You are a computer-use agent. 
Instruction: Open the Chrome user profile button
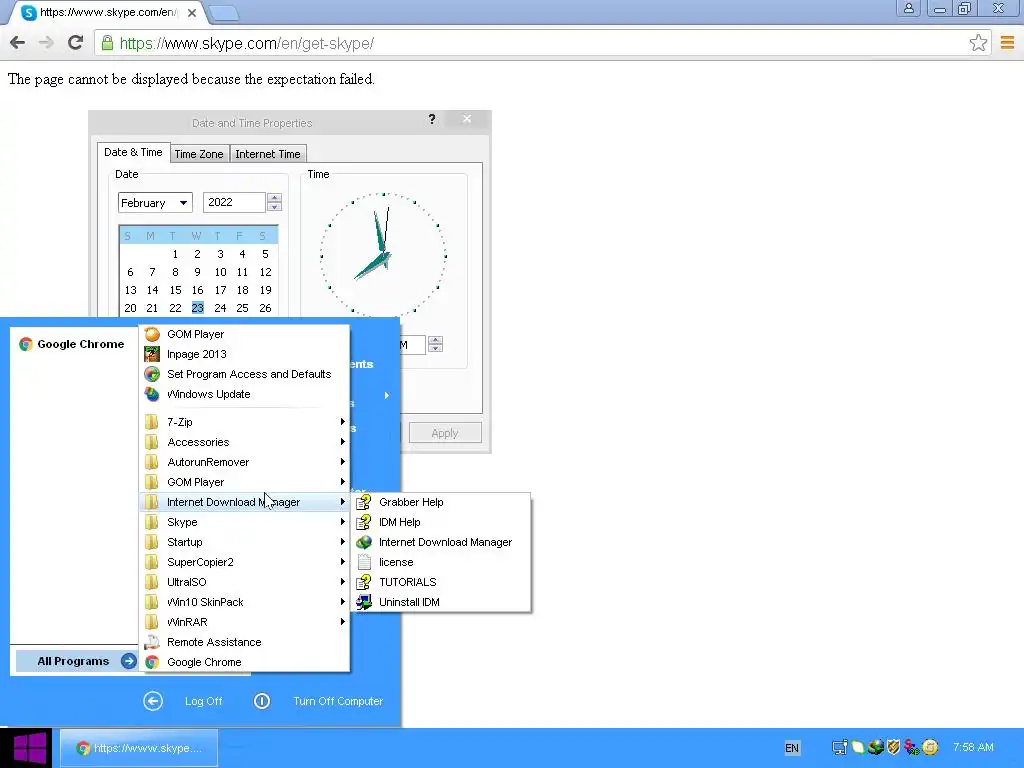(908, 8)
